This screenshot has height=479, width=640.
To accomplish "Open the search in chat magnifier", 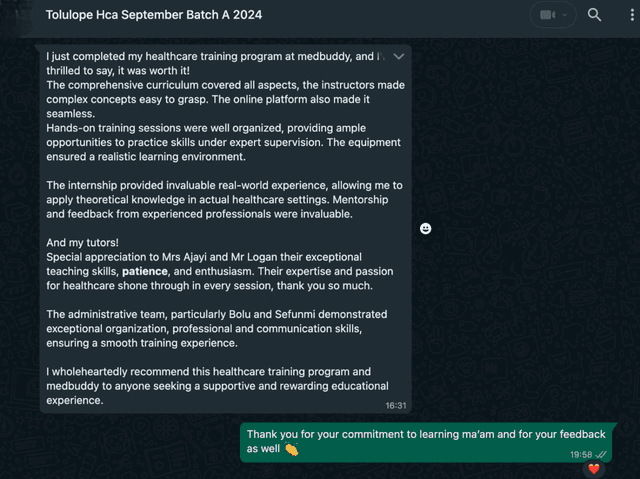I will click(595, 15).
